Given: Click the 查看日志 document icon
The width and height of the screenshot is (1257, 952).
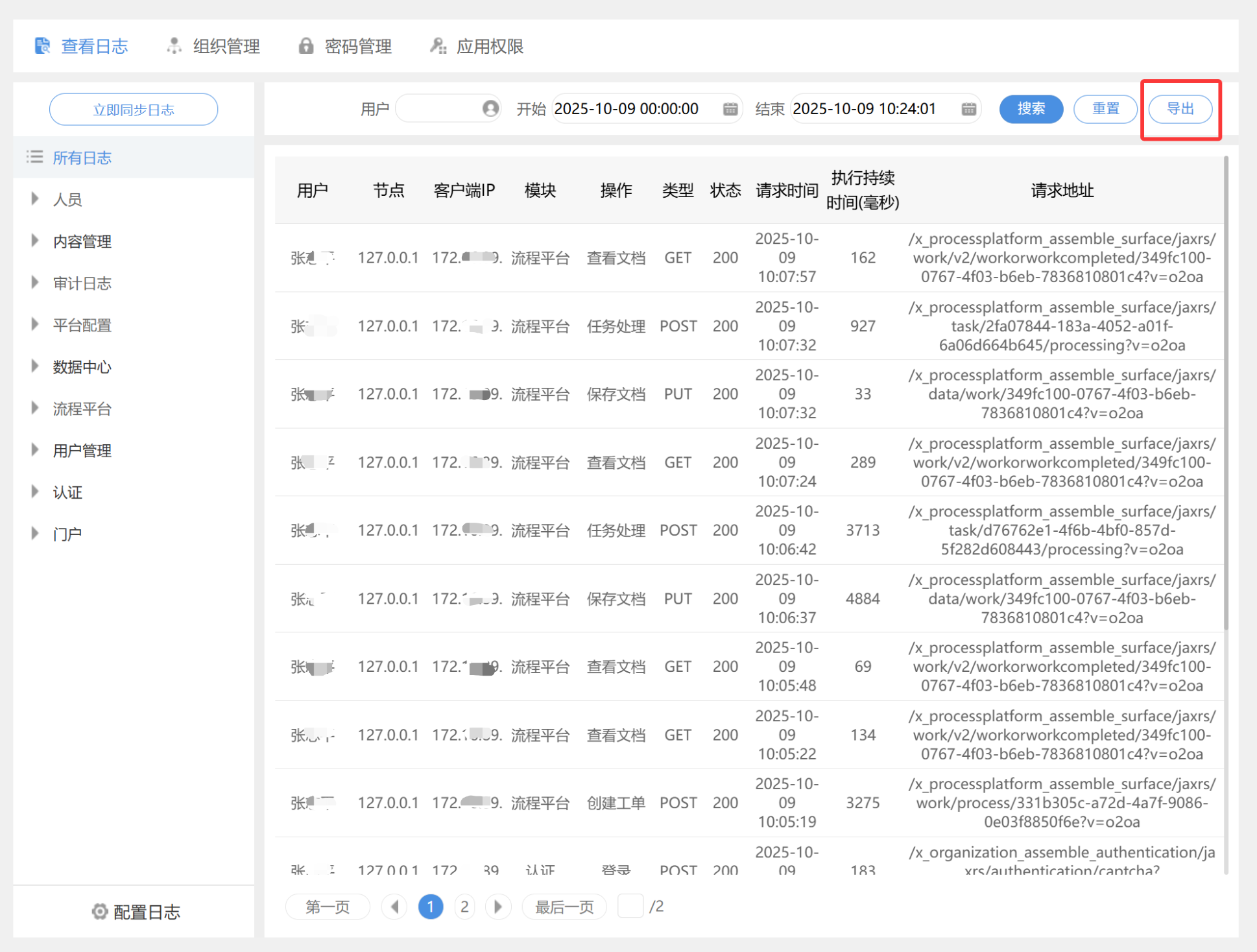Looking at the screenshot, I should click(x=43, y=46).
